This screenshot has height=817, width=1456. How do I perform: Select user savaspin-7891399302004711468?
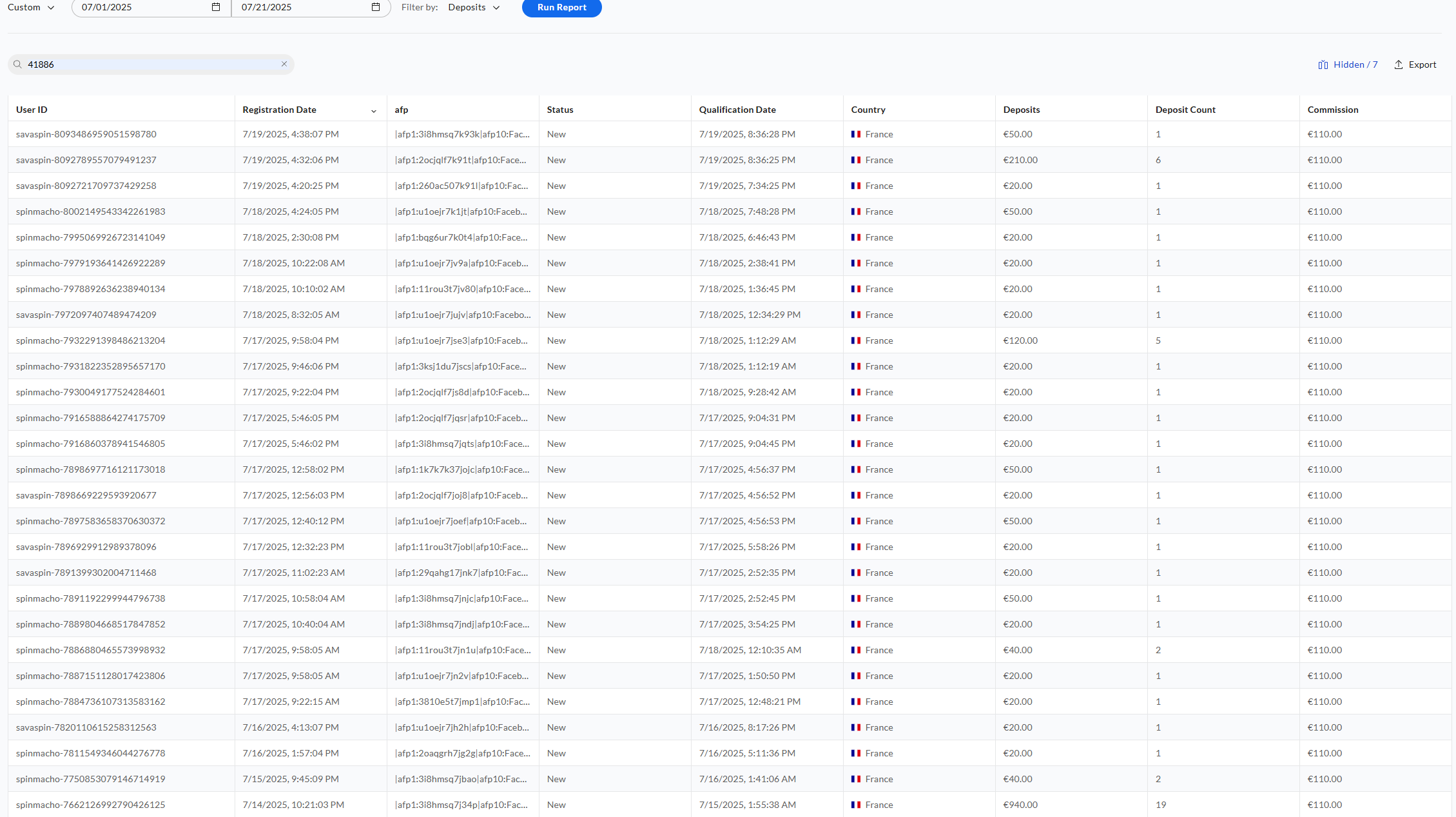click(x=86, y=573)
